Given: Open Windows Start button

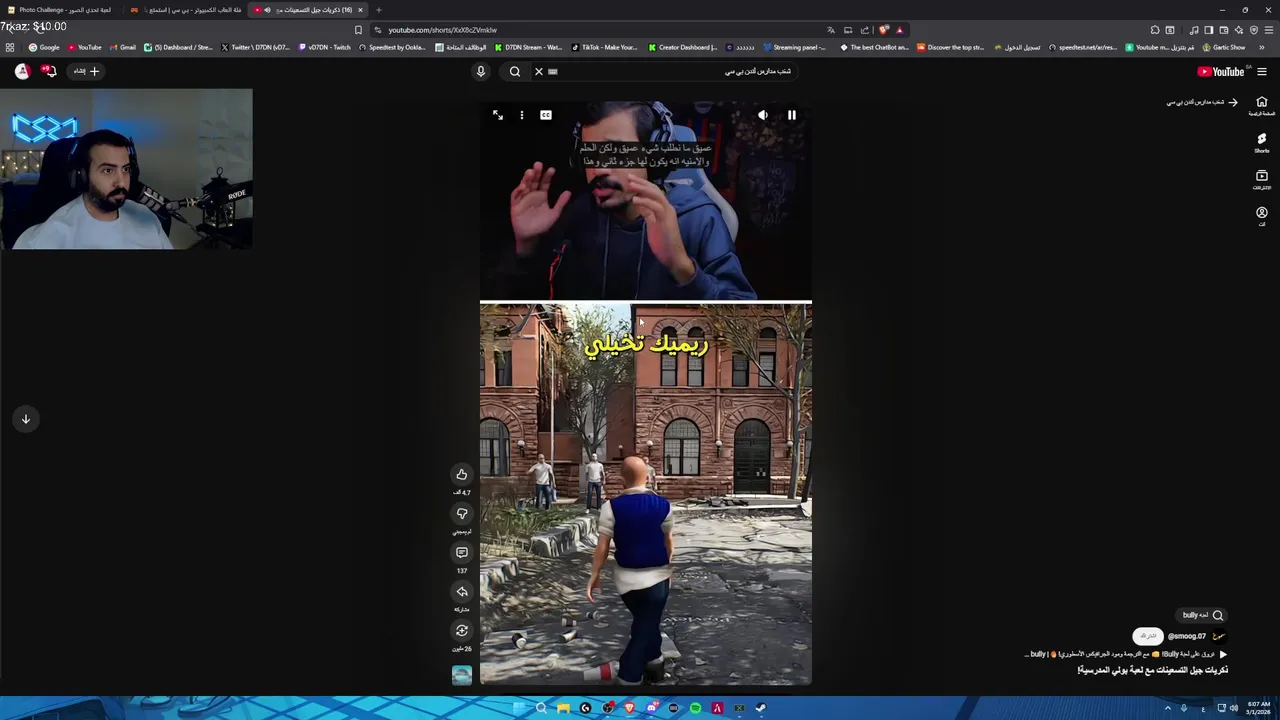Looking at the screenshot, I should tap(519, 708).
